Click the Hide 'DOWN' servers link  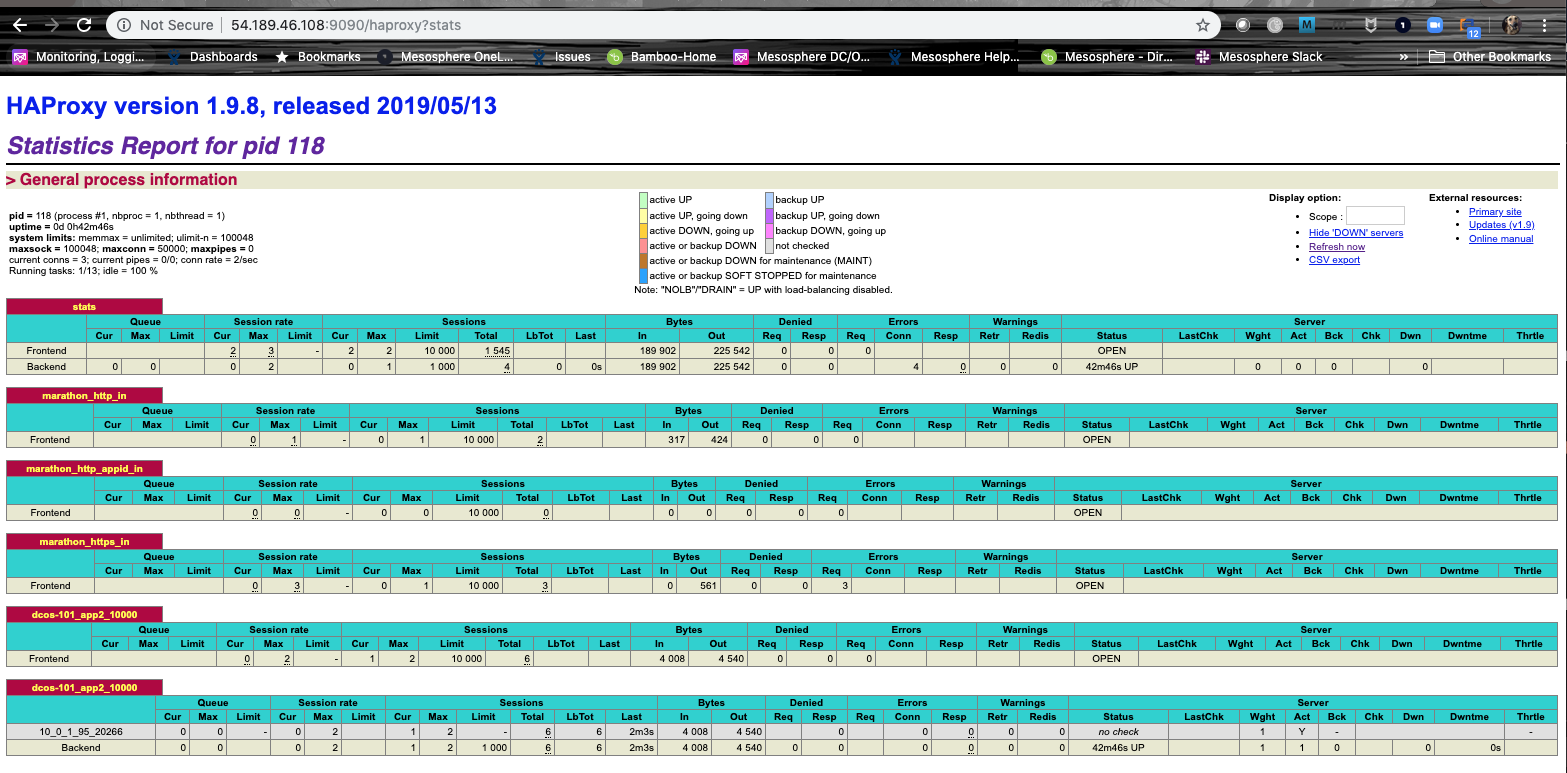tap(1356, 233)
